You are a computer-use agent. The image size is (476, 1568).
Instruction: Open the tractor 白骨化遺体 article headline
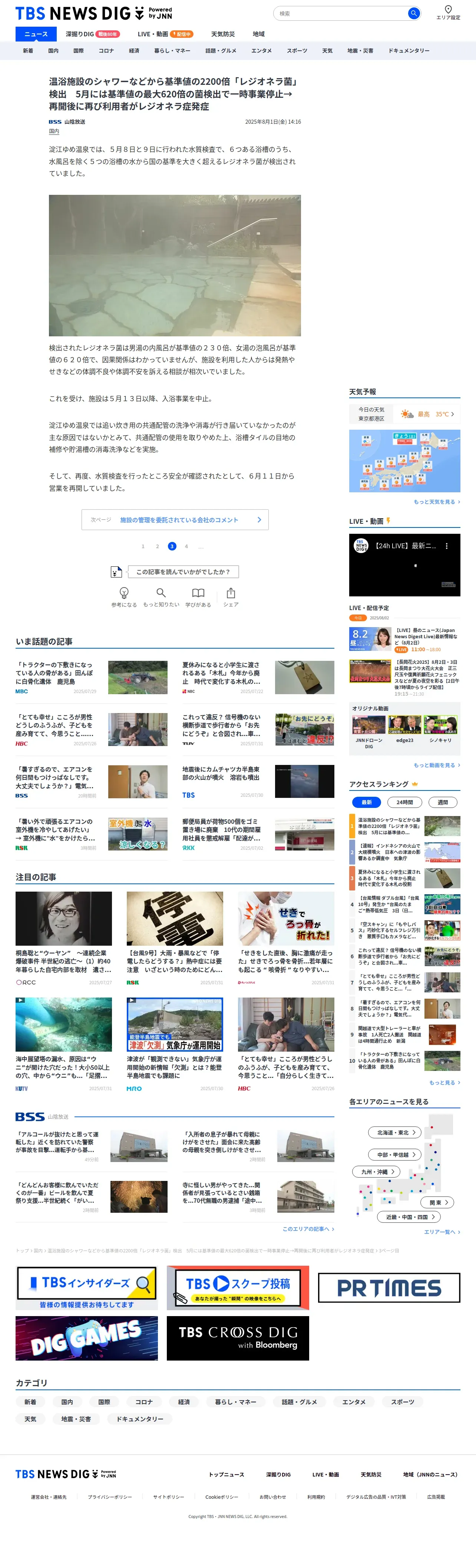[54, 673]
